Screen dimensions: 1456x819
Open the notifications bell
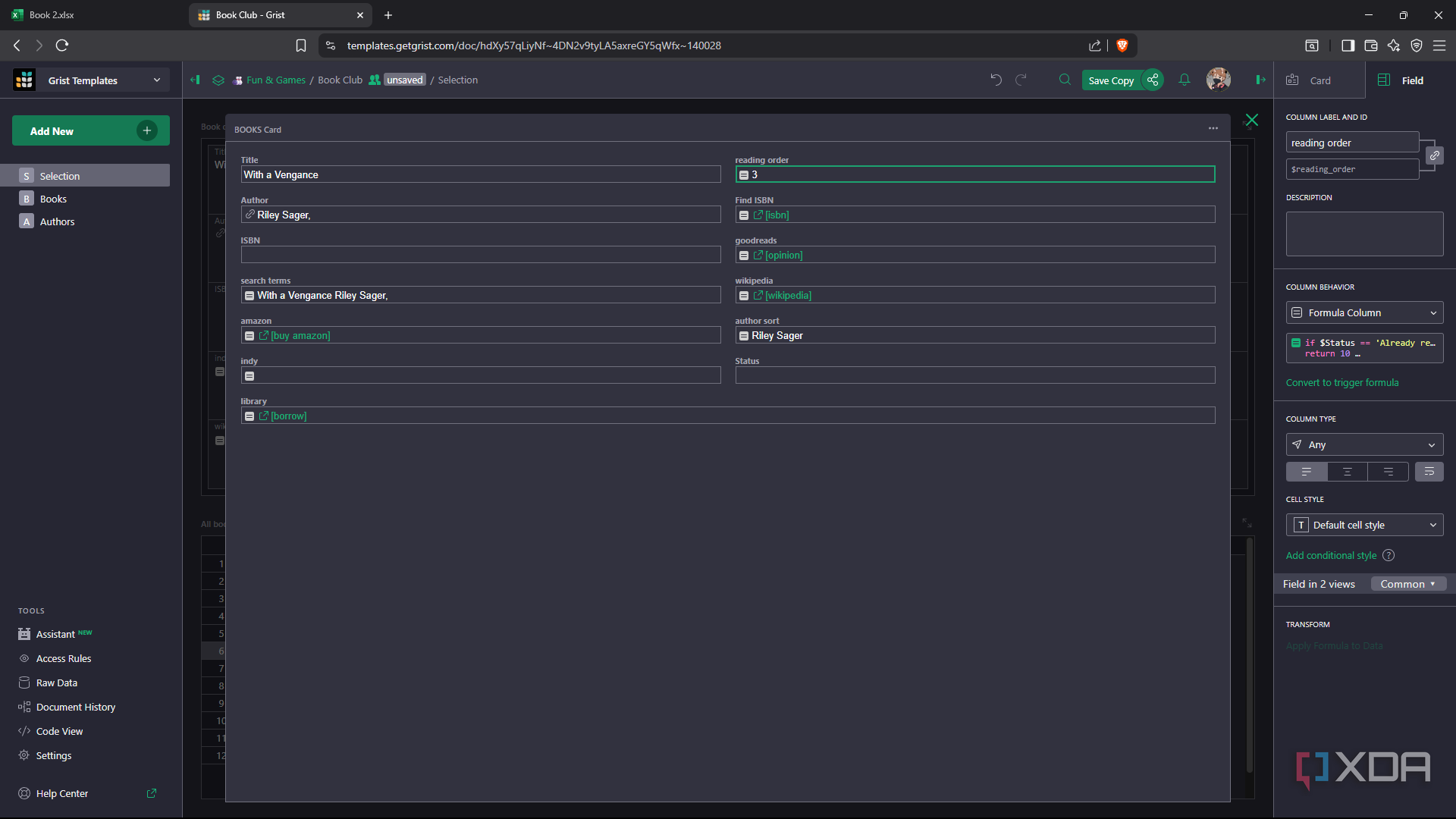1184,80
